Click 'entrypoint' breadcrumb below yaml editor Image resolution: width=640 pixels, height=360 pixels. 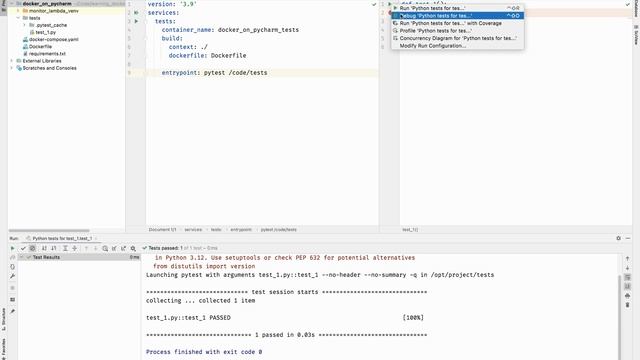click(241, 230)
